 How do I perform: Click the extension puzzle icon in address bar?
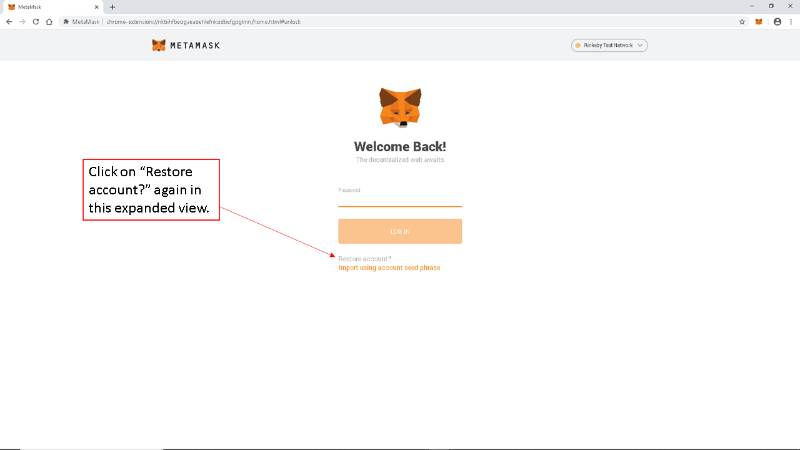pos(66,22)
